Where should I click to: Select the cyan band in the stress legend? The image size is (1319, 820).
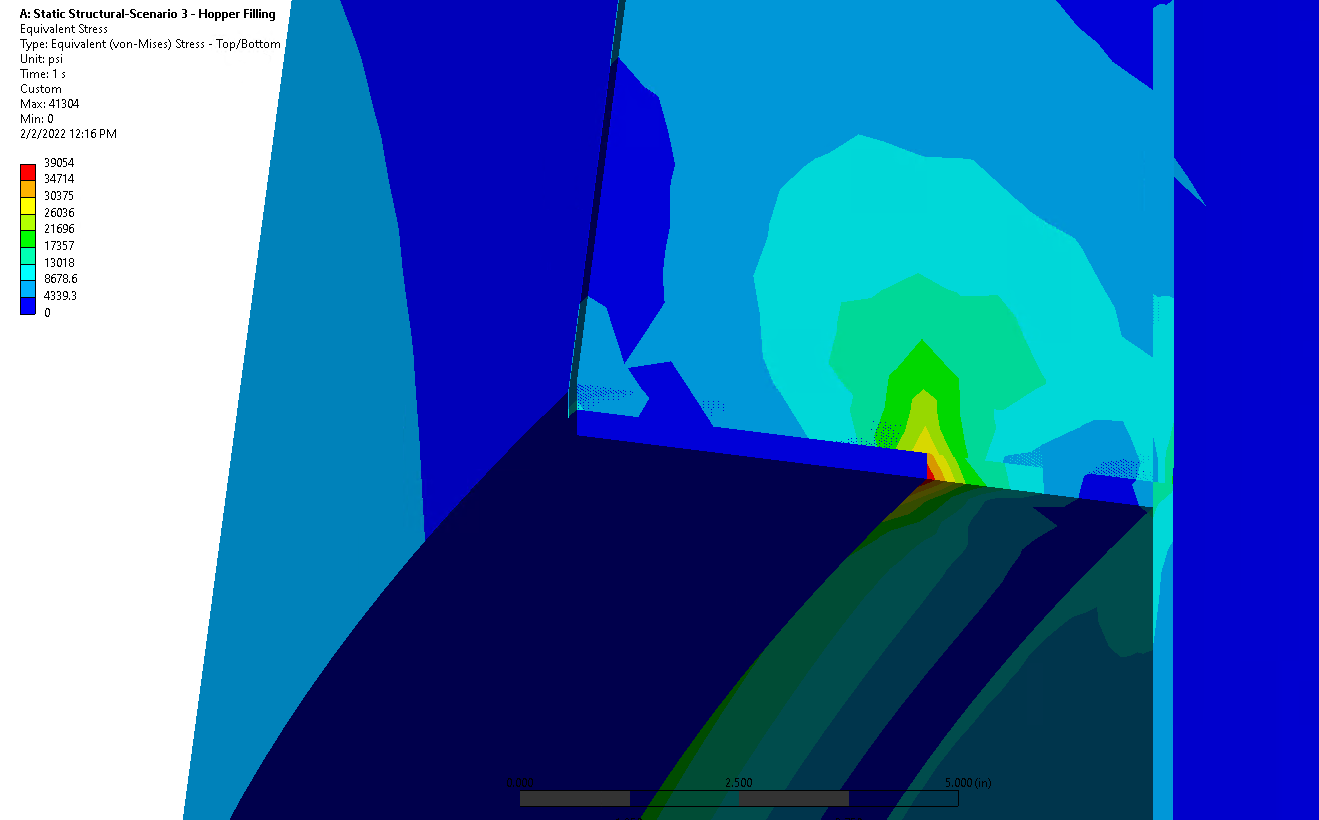pos(28,271)
